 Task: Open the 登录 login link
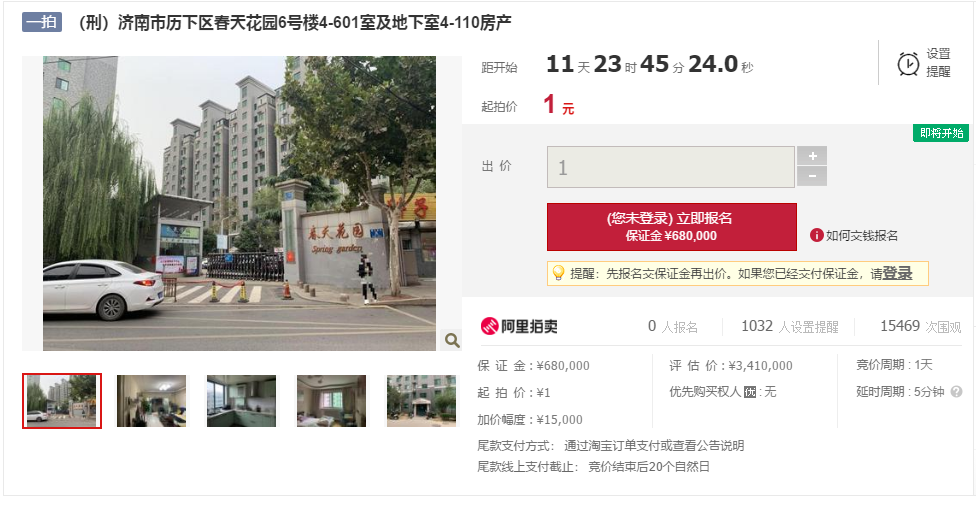[x=898, y=273]
